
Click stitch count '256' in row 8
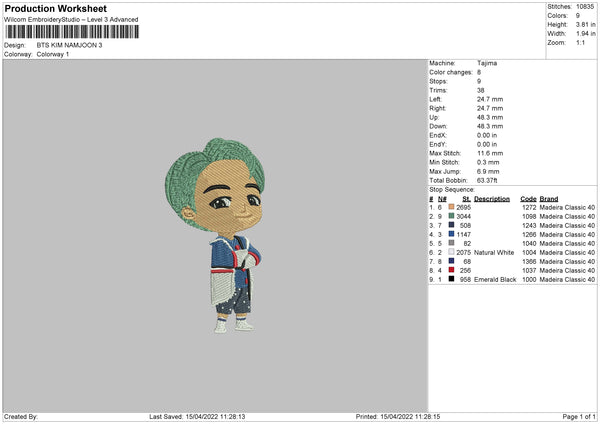click(x=465, y=271)
